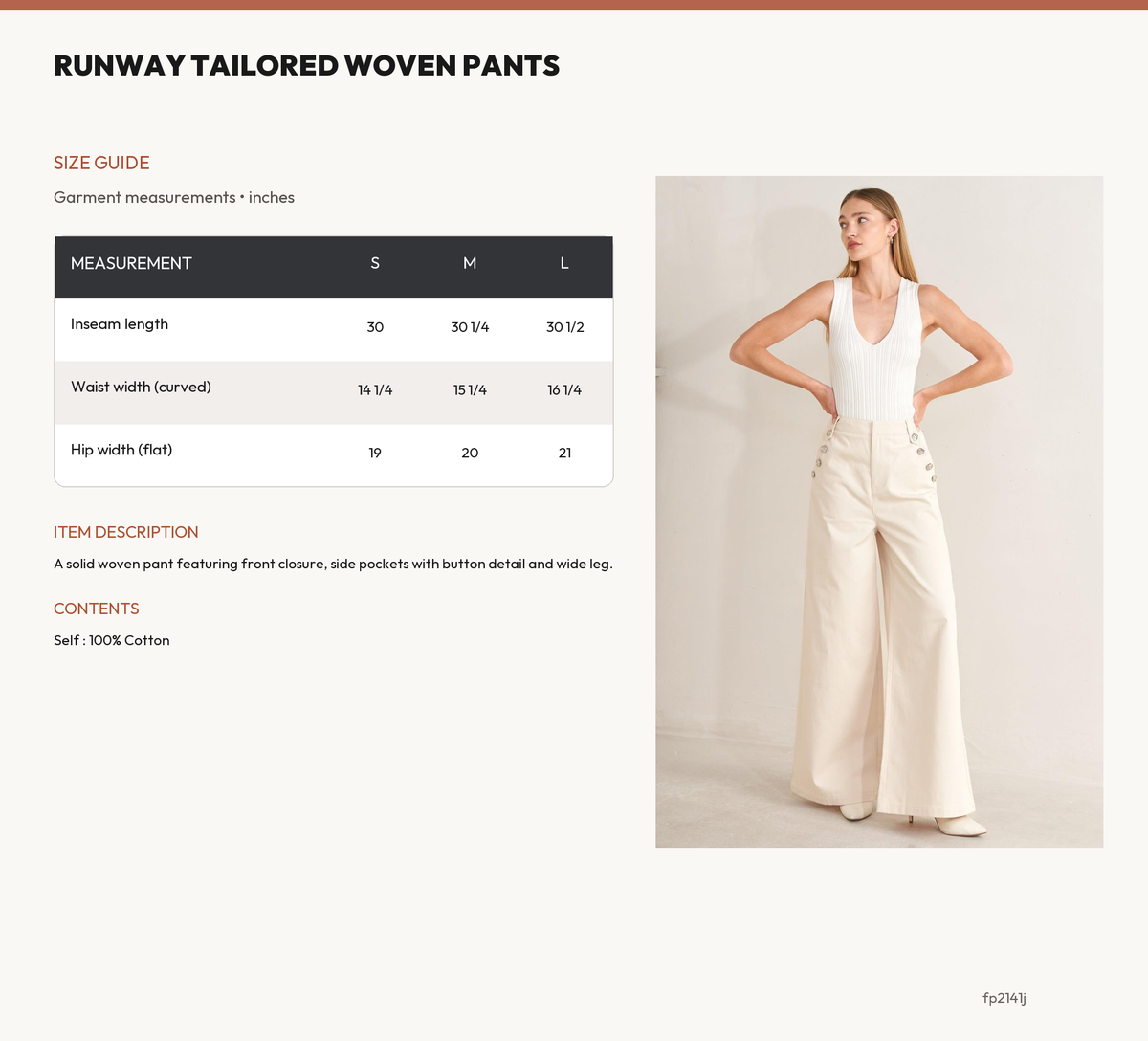1148x1041 pixels.
Task: Open the model product photo
Action: tap(879, 512)
